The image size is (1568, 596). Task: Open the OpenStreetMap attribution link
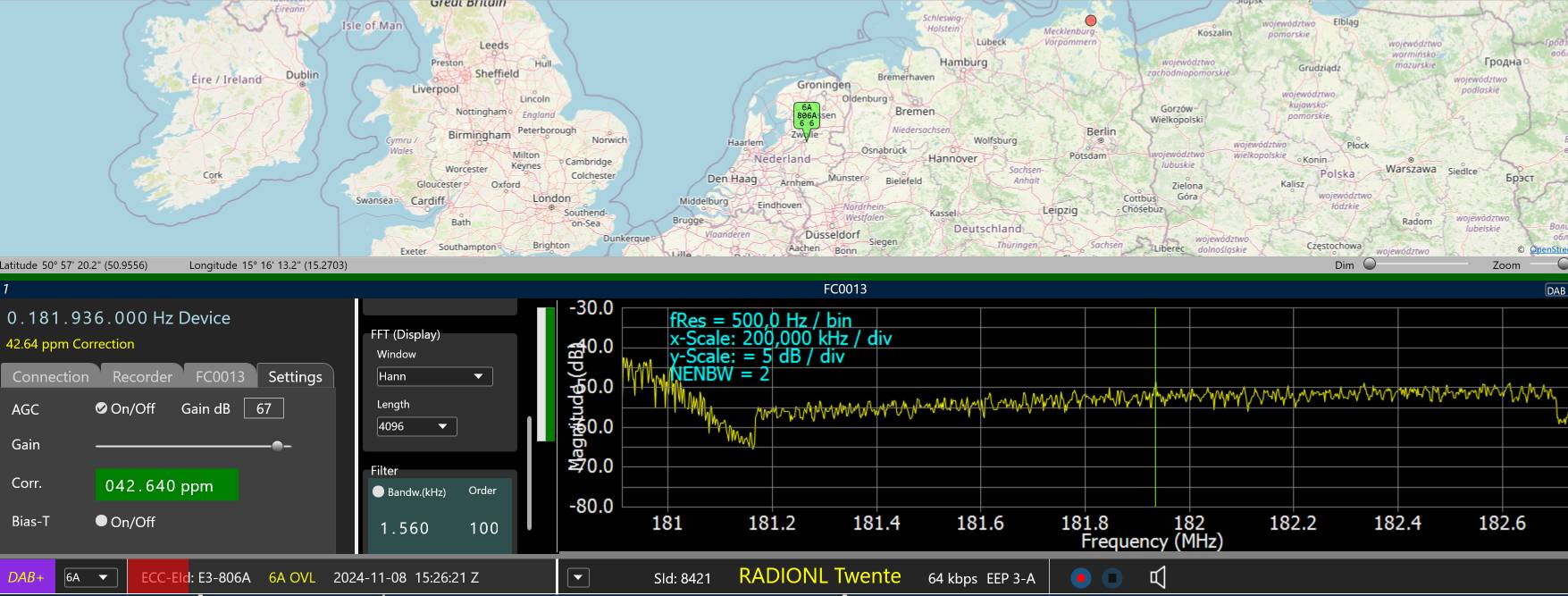pyautogui.click(x=1547, y=249)
